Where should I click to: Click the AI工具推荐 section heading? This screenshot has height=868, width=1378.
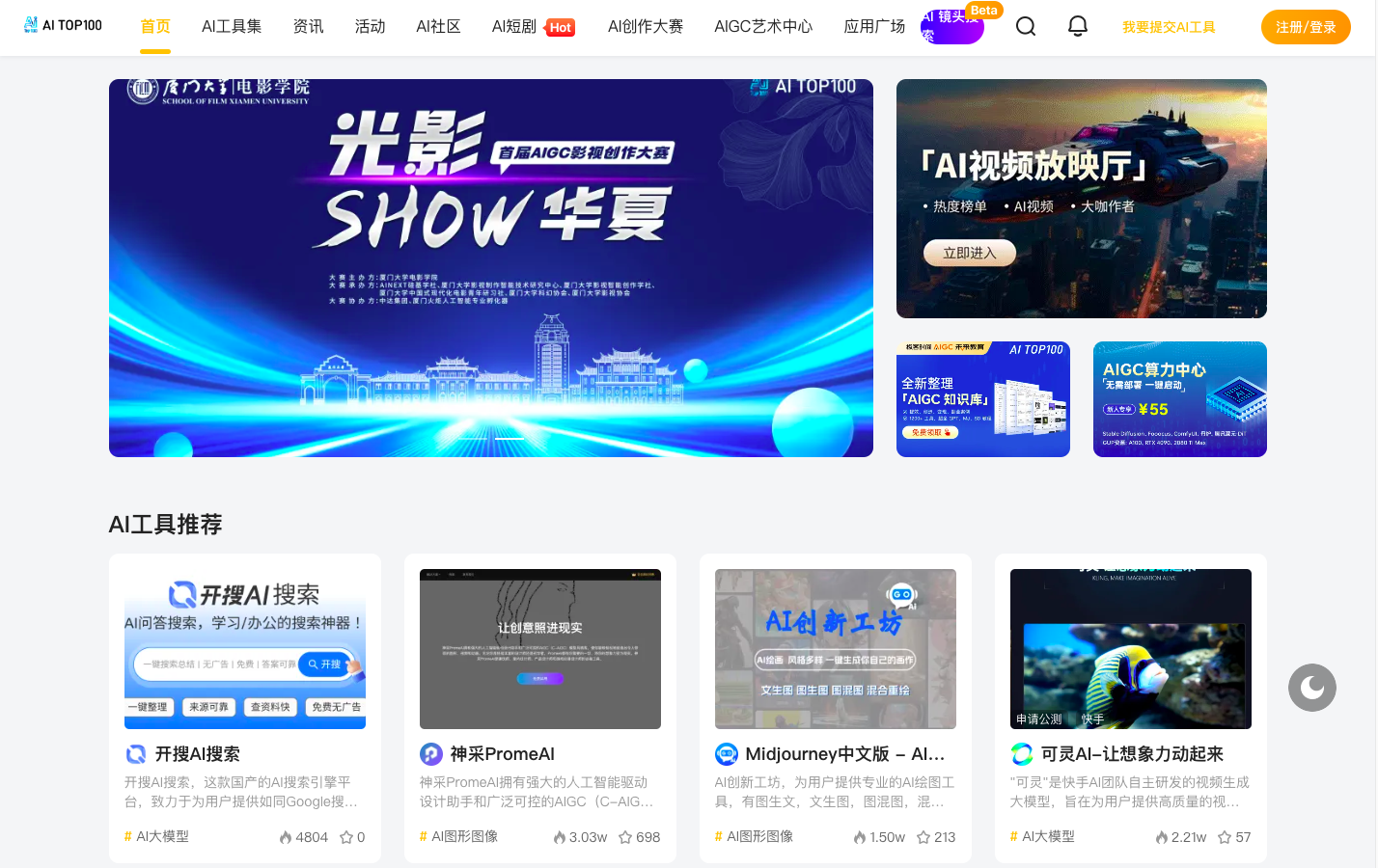point(166,525)
